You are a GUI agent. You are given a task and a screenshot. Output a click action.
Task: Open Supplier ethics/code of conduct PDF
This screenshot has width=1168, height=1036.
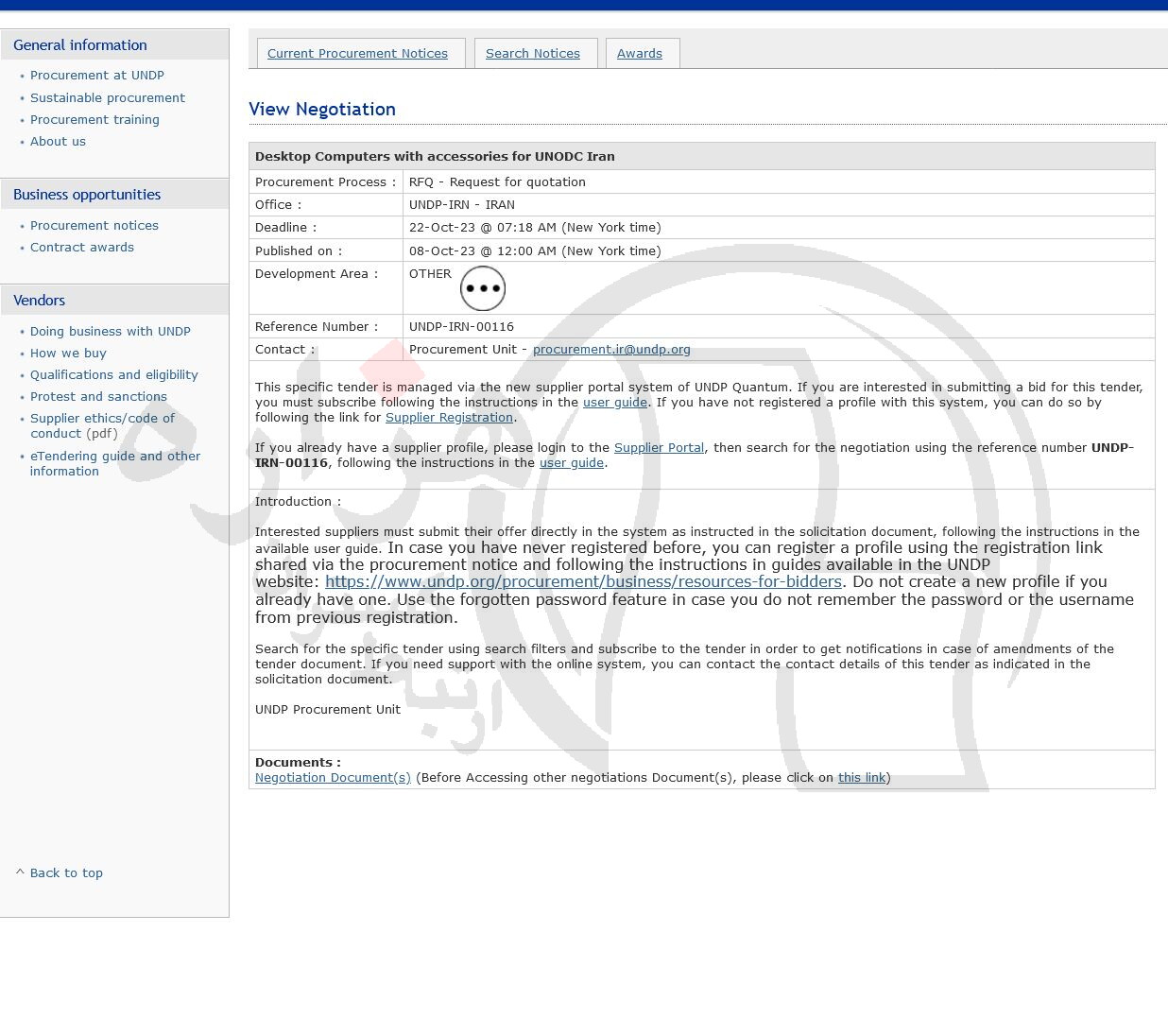pos(102,419)
